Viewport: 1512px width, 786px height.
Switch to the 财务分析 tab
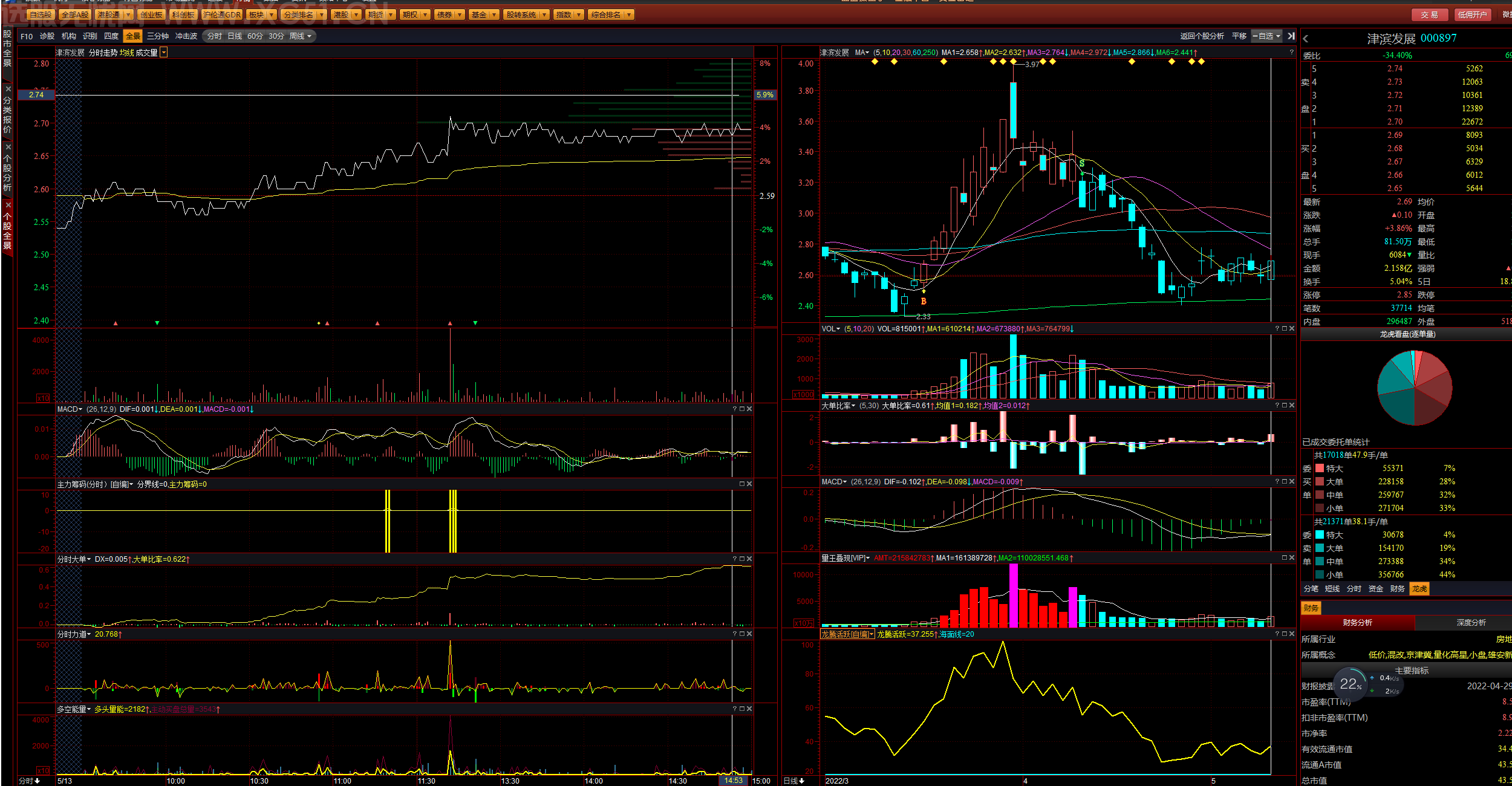1358,623
